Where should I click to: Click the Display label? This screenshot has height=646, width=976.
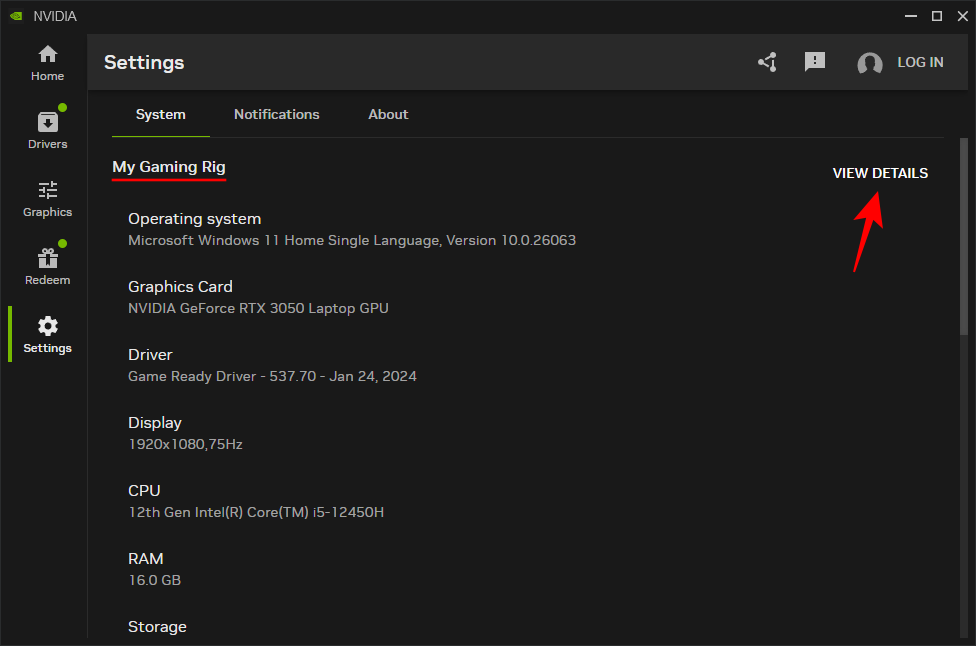tap(154, 423)
